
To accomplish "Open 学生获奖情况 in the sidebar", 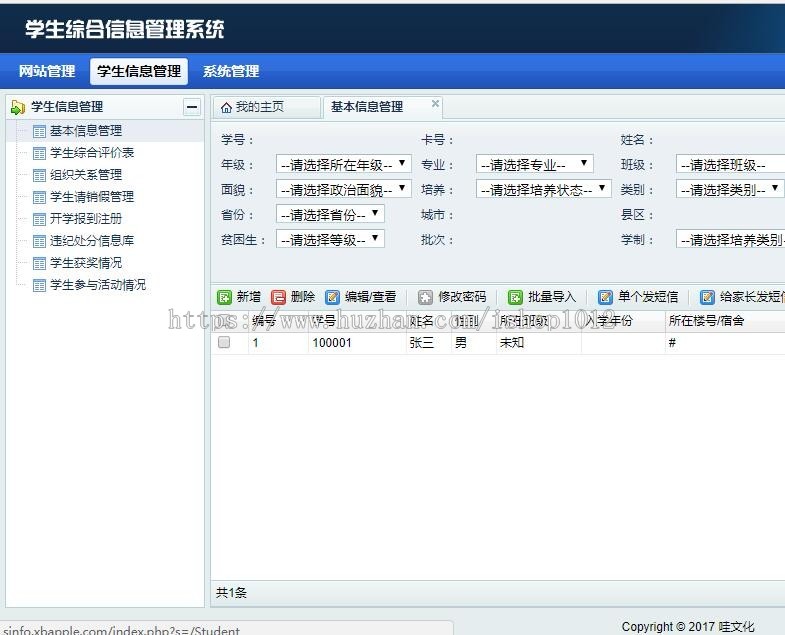I will tap(86, 263).
